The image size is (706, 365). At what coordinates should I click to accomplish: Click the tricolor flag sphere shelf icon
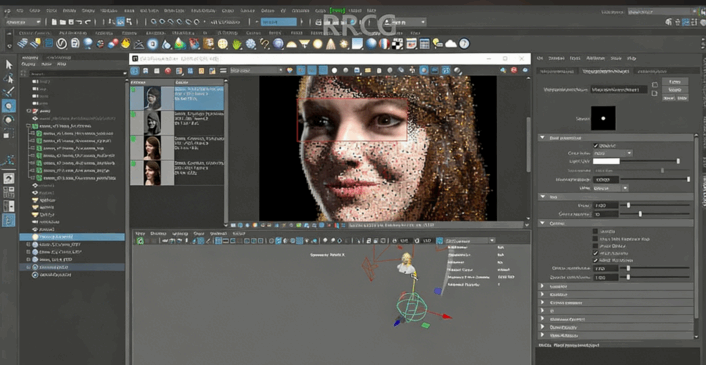point(384,43)
